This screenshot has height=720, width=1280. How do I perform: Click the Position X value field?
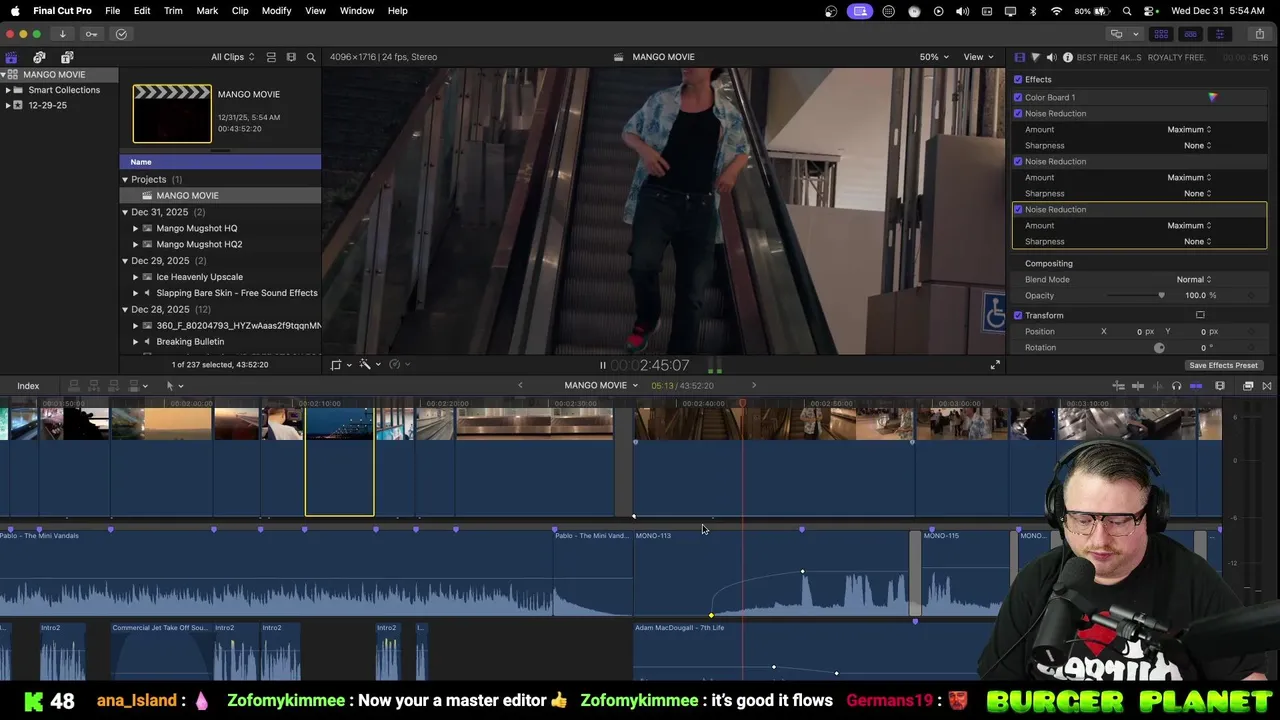tap(1140, 332)
